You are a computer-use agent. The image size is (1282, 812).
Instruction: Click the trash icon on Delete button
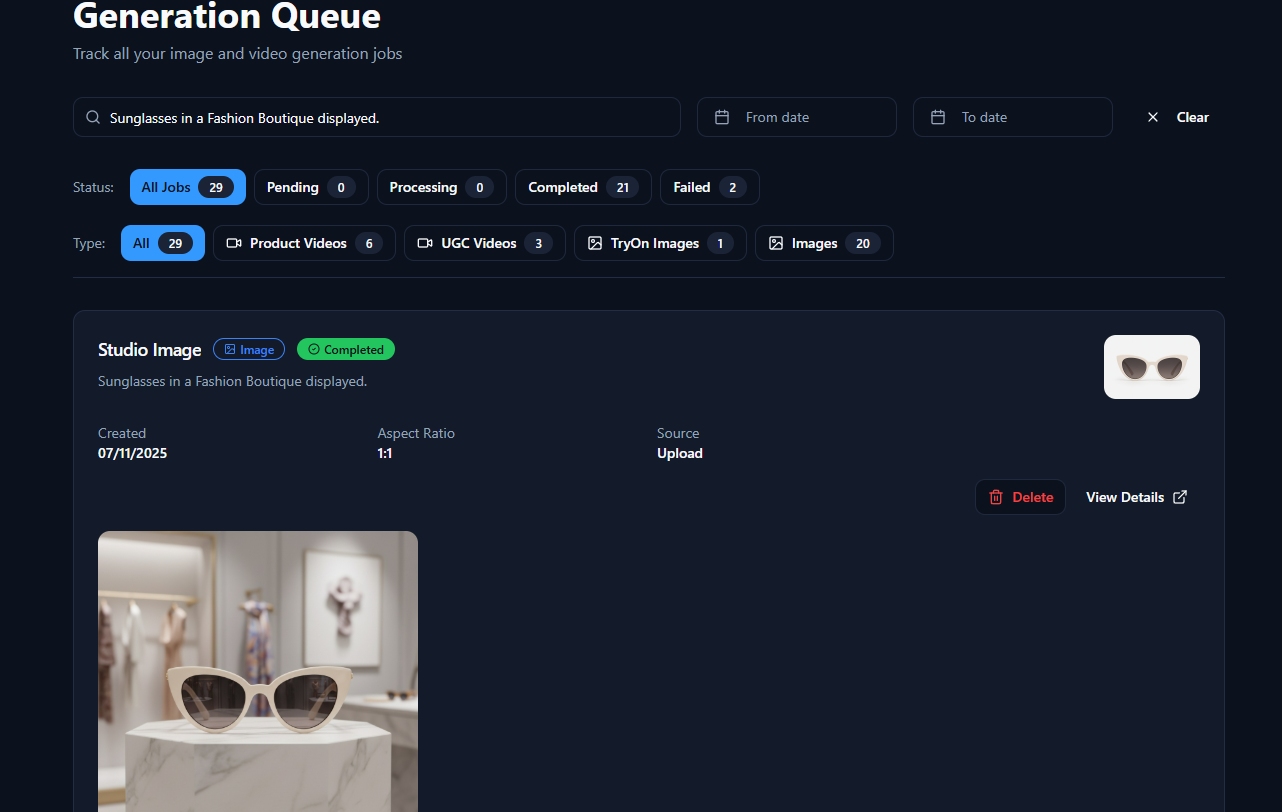996,497
